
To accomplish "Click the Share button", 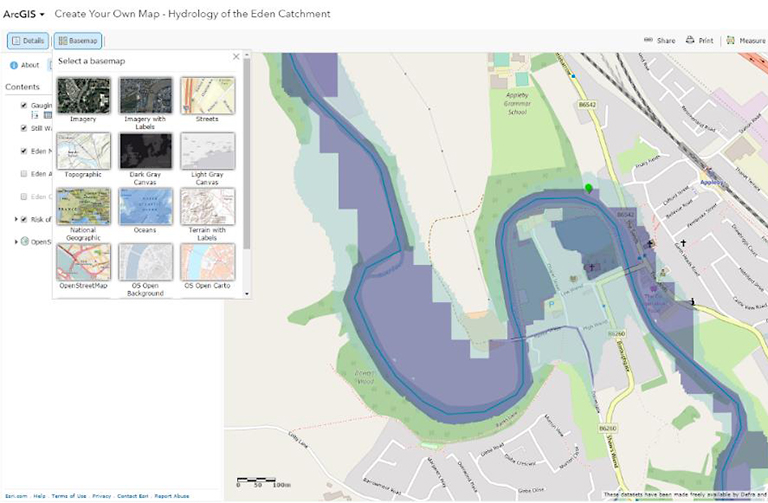I will (659, 41).
